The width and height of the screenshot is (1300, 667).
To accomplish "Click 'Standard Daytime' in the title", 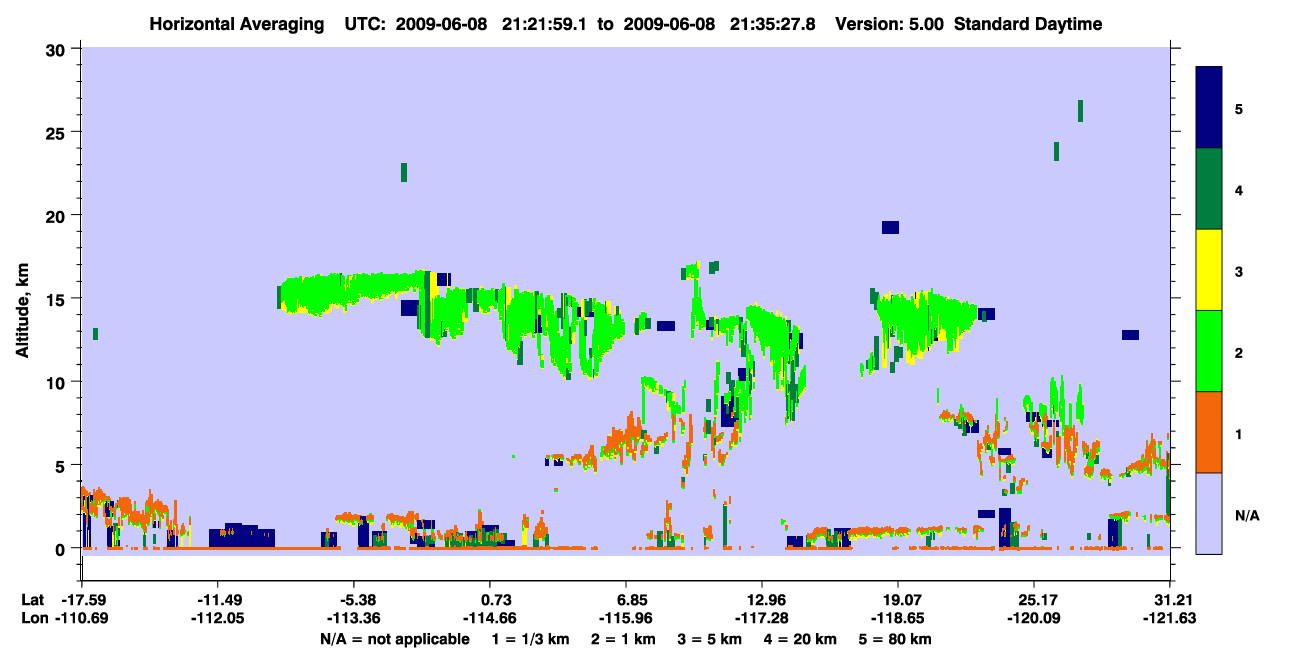I will [x=1028, y=24].
